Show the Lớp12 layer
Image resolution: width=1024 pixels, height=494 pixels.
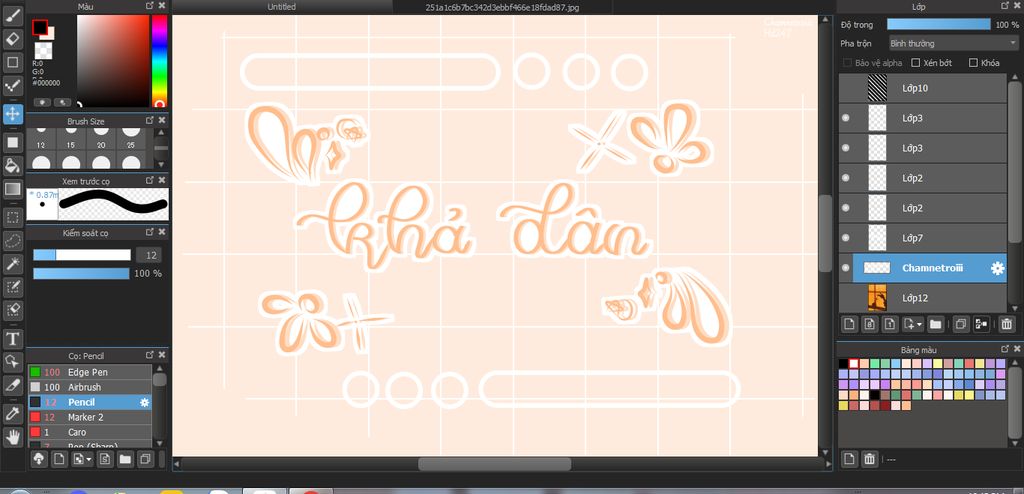pyautogui.click(x=846, y=298)
